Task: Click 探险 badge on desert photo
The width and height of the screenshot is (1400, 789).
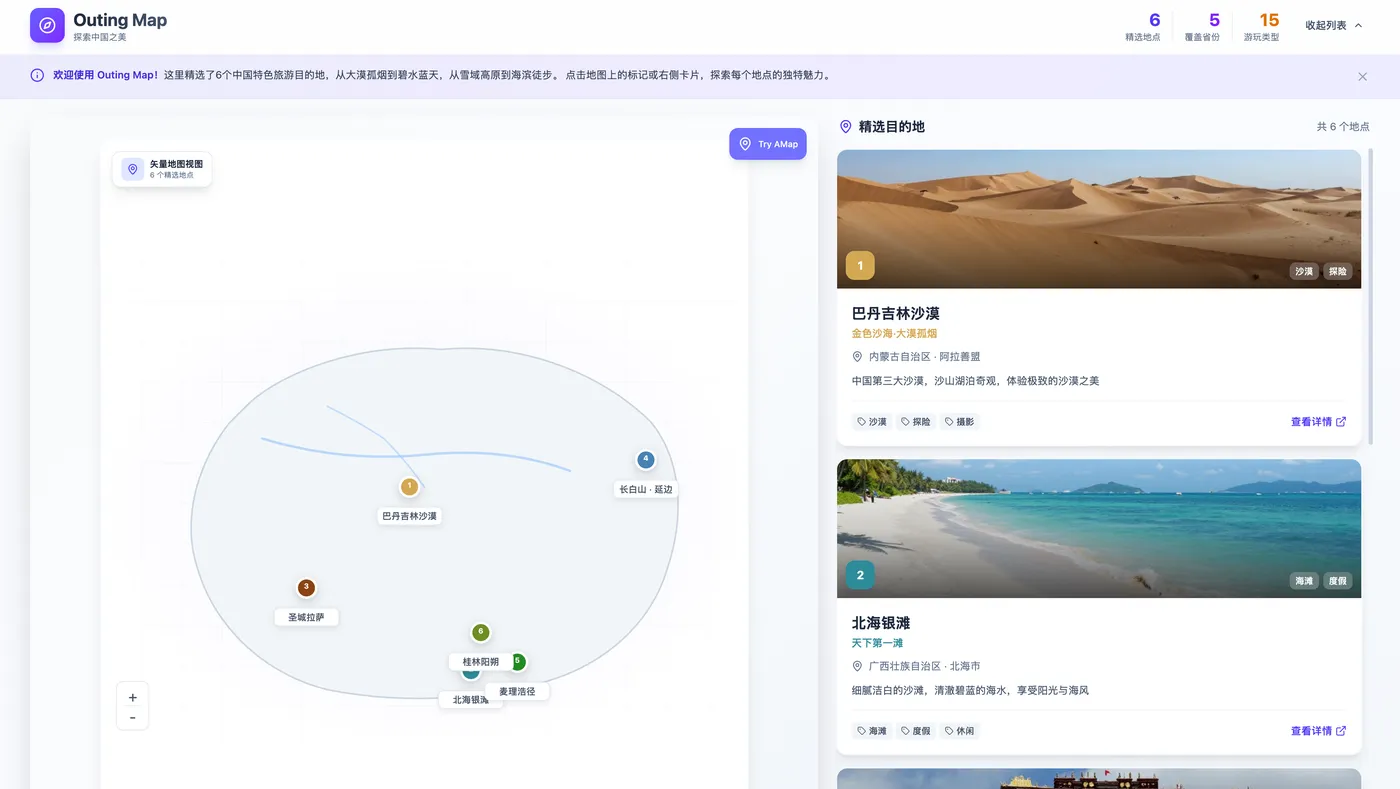Action: click(1338, 271)
